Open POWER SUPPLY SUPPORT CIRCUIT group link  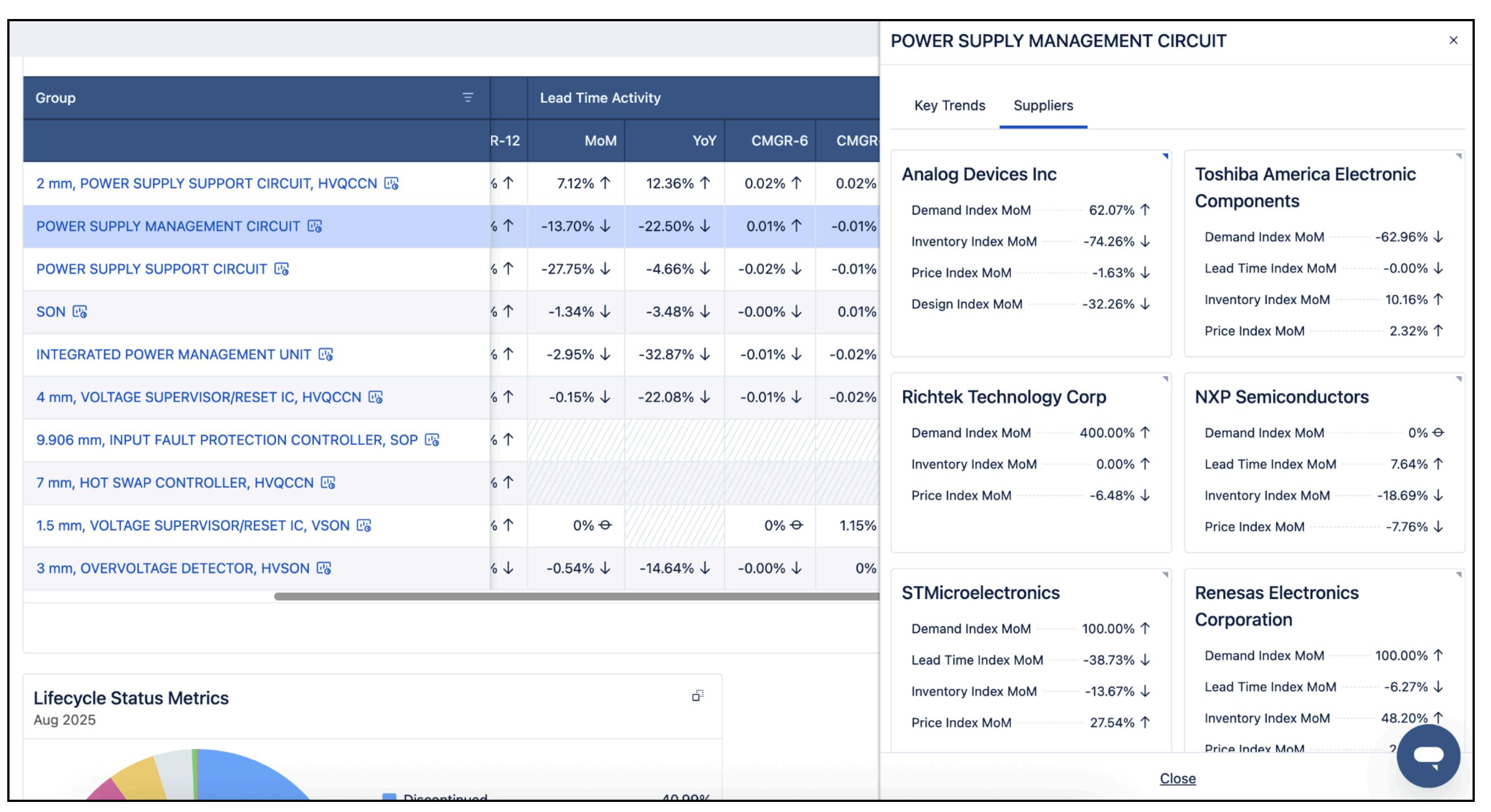pyautogui.click(x=152, y=269)
